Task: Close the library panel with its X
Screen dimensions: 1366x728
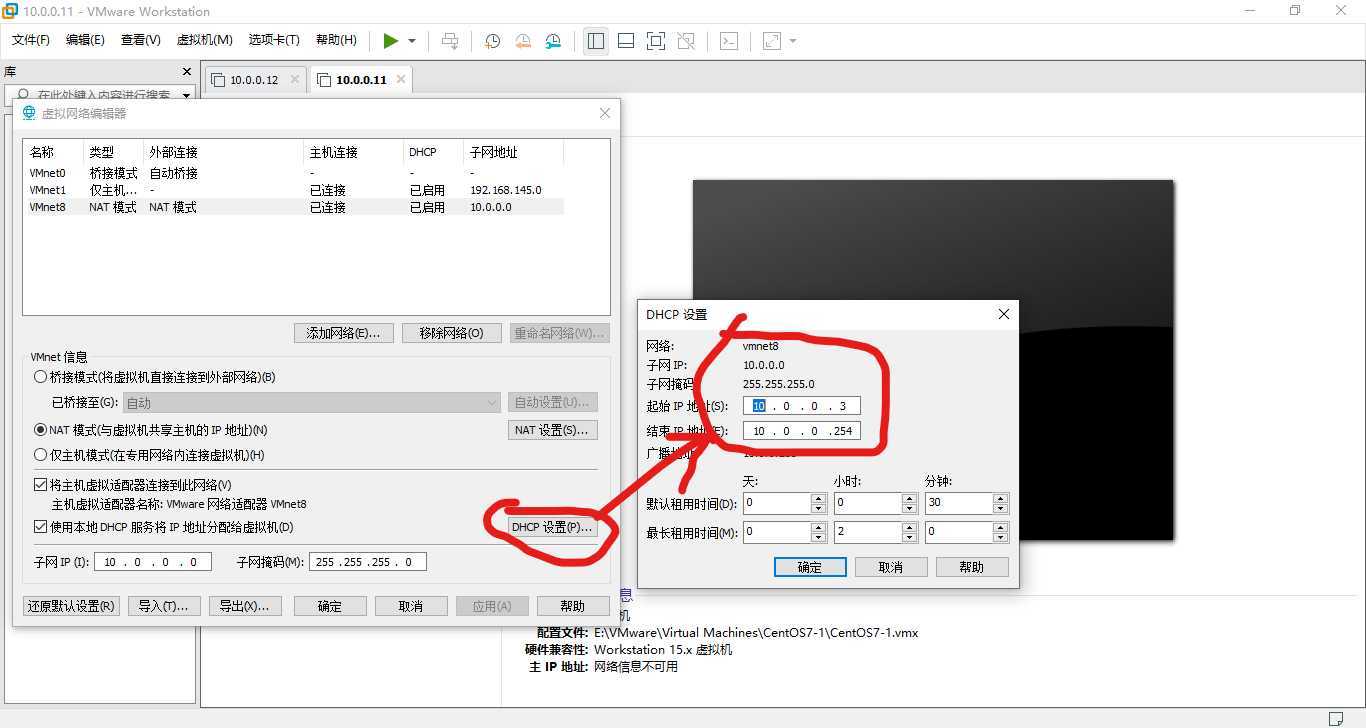Action: (186, 72)
